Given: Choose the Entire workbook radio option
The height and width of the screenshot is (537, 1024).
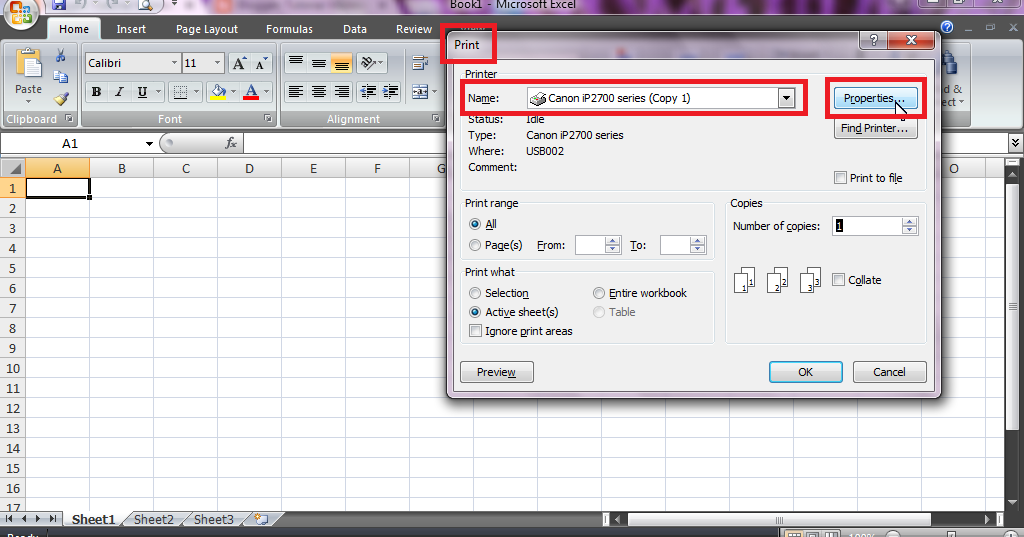Looking at the screenshot, I should [x=599, y=293].
